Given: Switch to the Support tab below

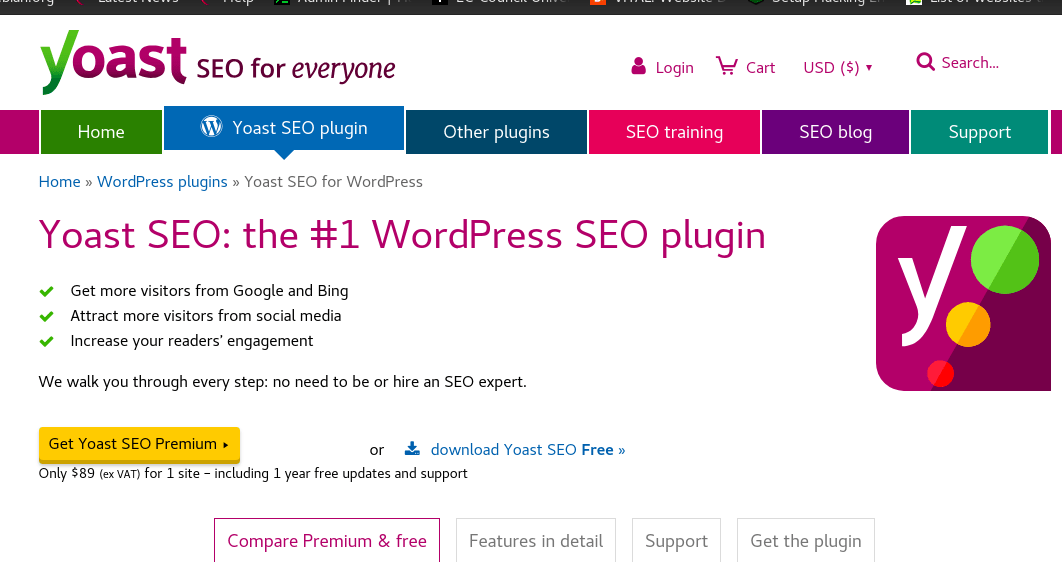Looking at the screenshot, I should (x=676, y=540).
